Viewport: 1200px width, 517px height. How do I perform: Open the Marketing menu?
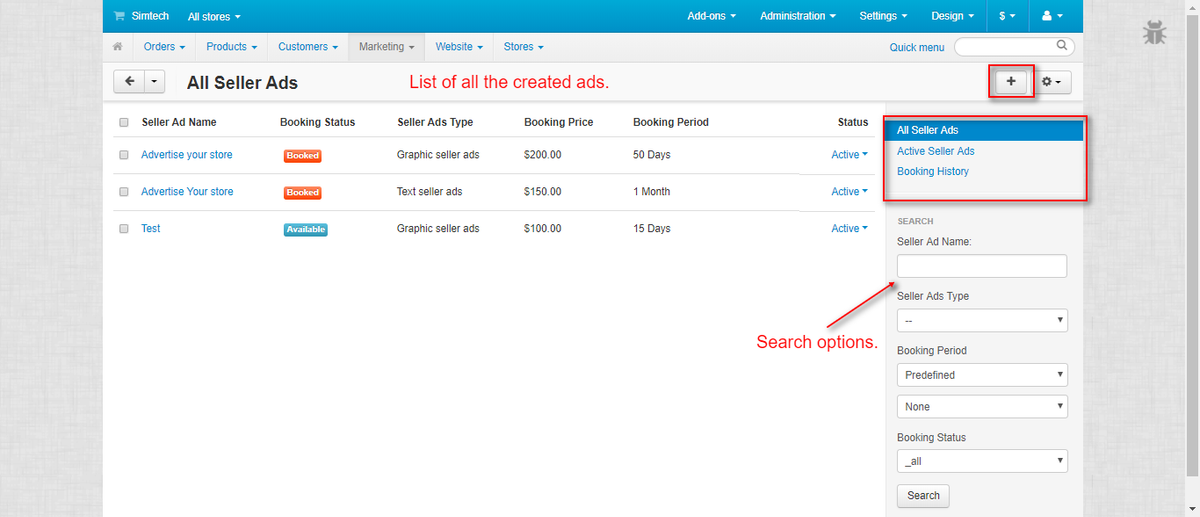[x=386, y=47]
